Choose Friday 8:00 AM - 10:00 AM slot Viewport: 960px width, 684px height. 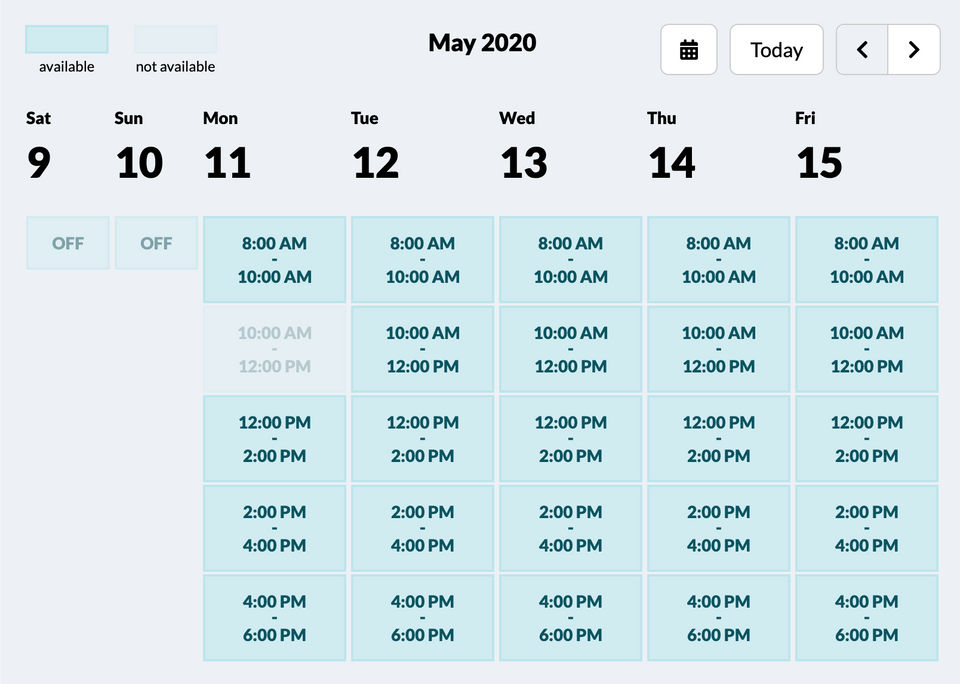click(867, 260)
